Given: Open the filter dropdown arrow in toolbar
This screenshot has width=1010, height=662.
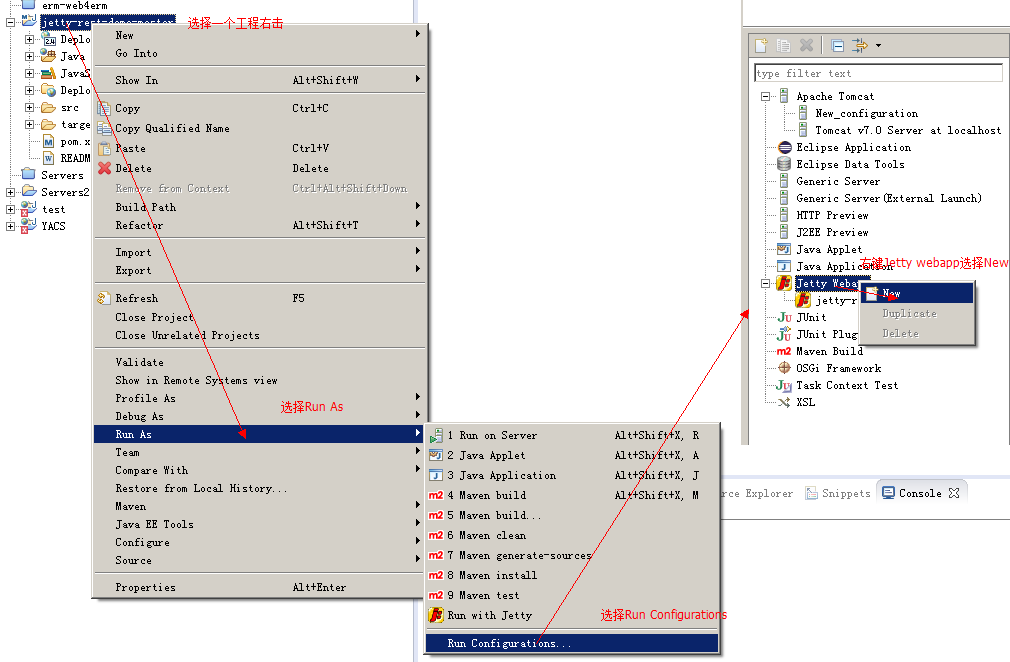Looking at the screenshot, I should (878, 46).
